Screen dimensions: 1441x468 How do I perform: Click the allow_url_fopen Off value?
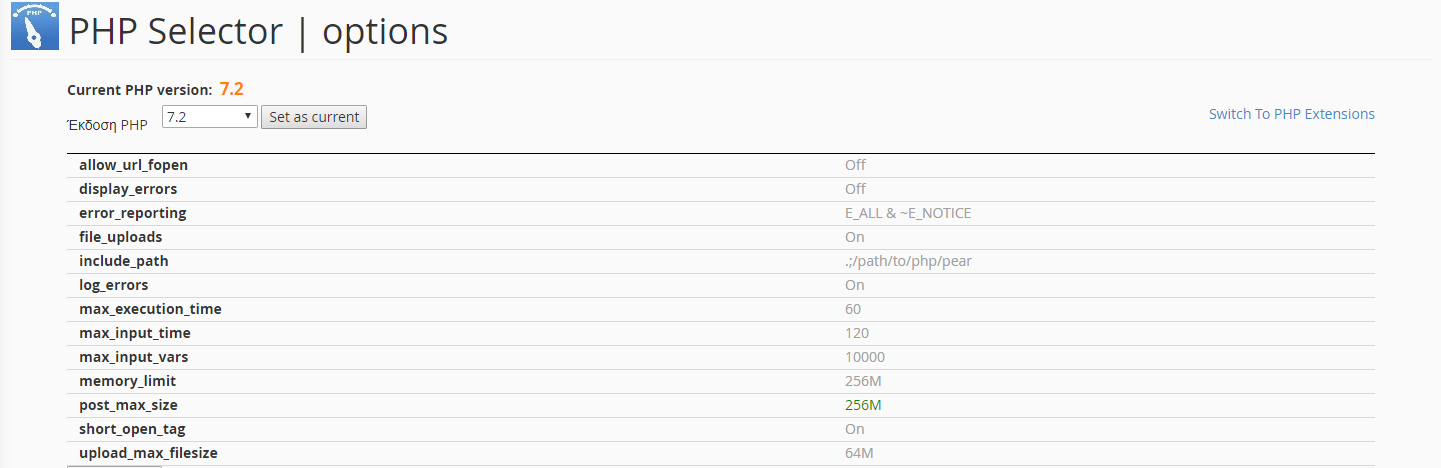point(855,165)
